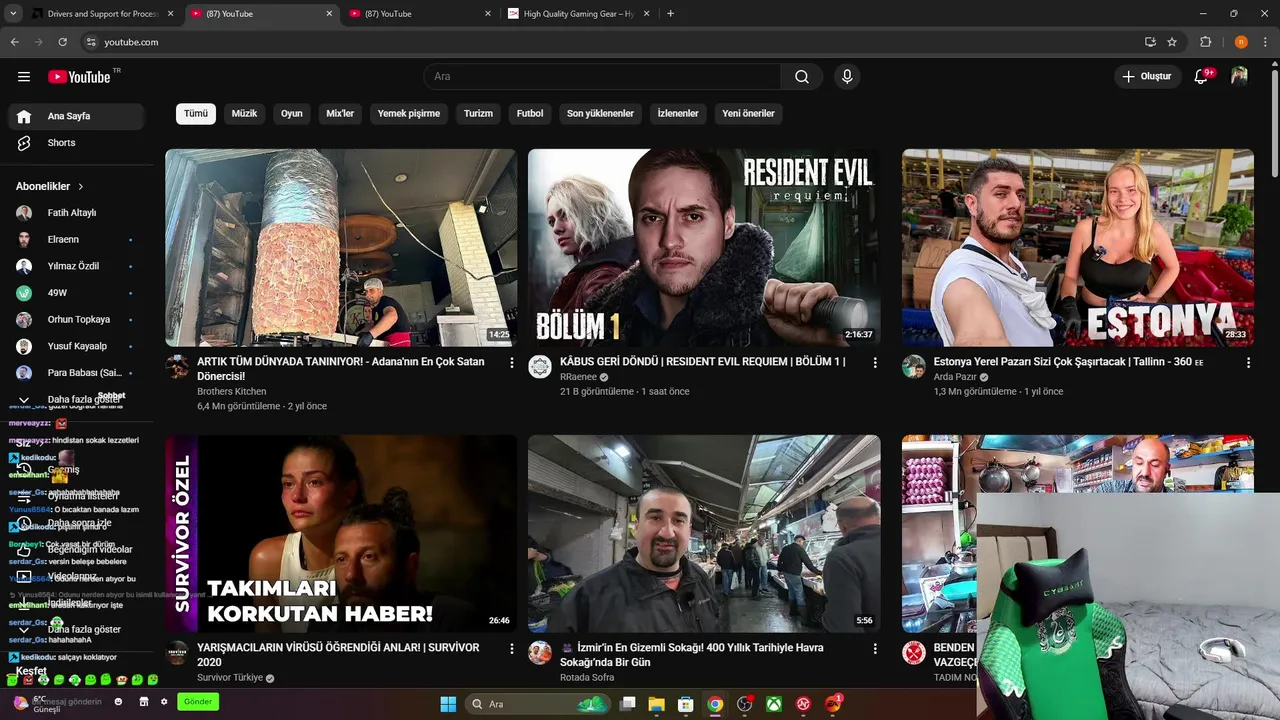Select the Futbol filter chip
1280x720 pixels.
[x=530, y=114]
